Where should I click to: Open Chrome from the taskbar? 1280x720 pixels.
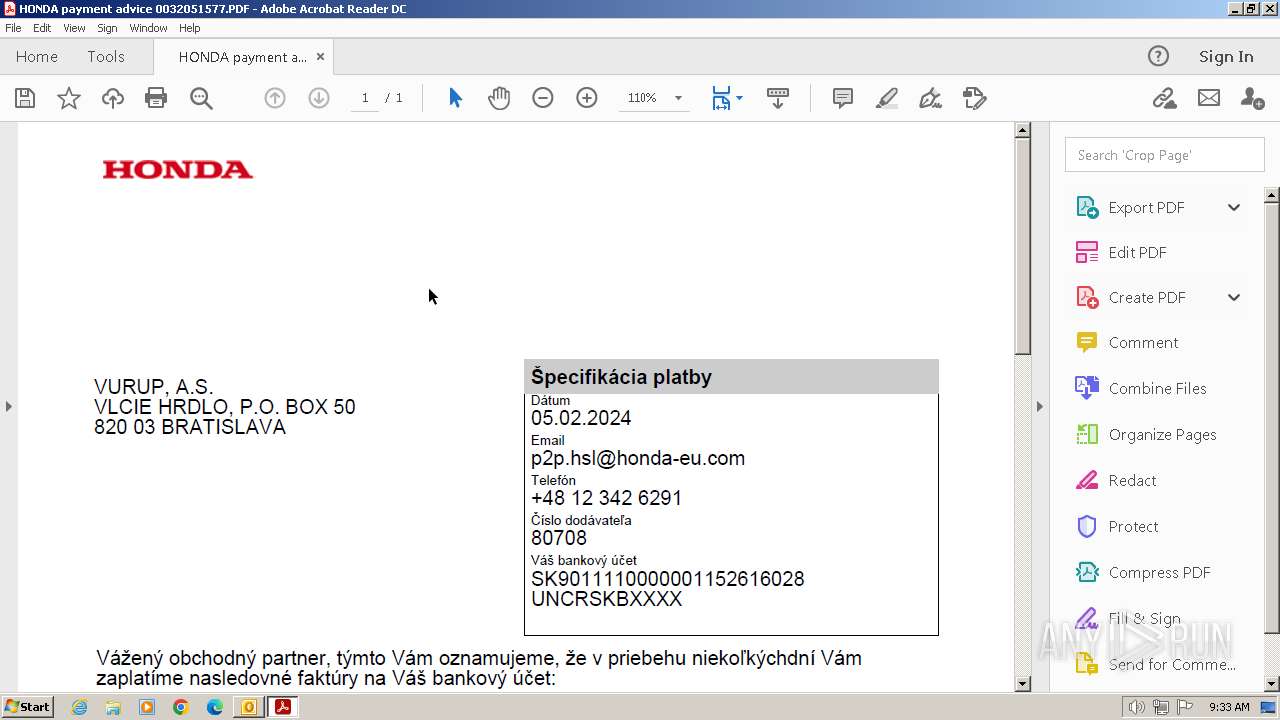181,707
